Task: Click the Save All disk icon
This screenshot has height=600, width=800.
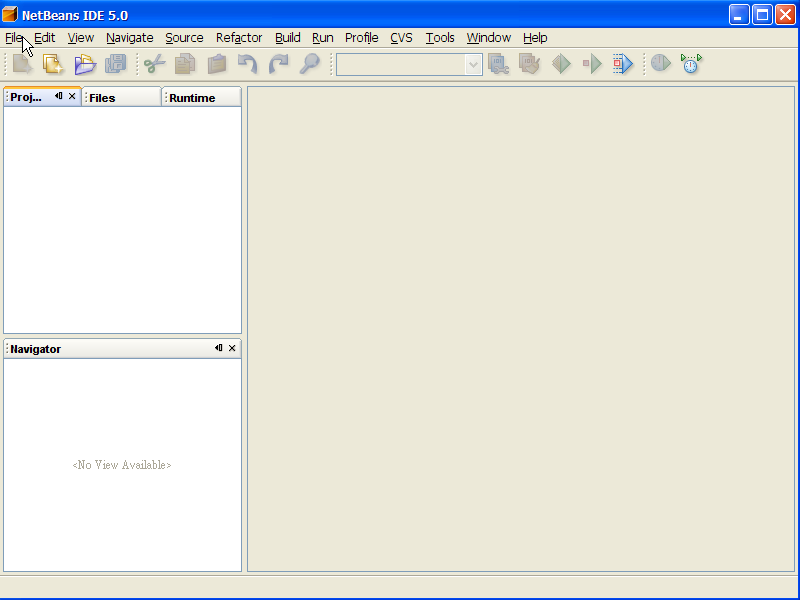Action: coord(115,64)
